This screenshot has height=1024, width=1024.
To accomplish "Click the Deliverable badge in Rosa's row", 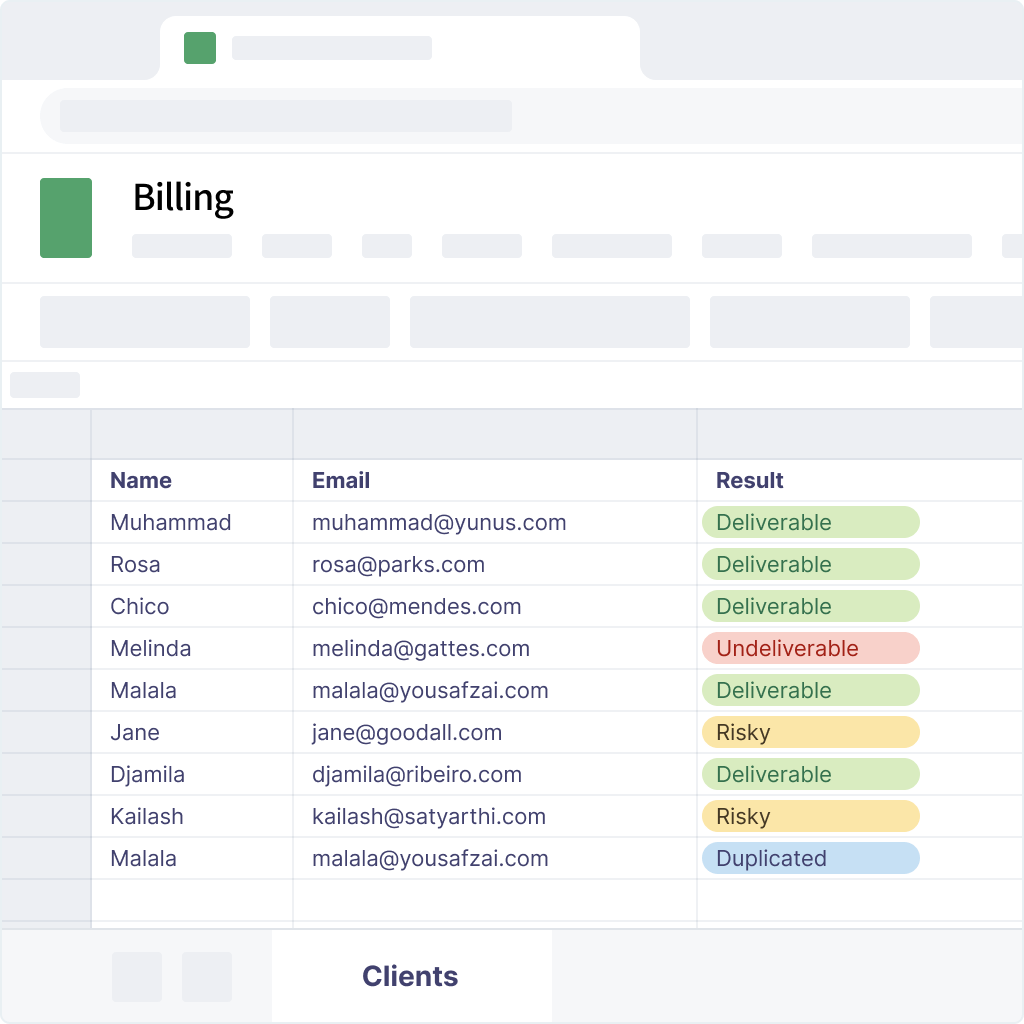I will 810,564.
